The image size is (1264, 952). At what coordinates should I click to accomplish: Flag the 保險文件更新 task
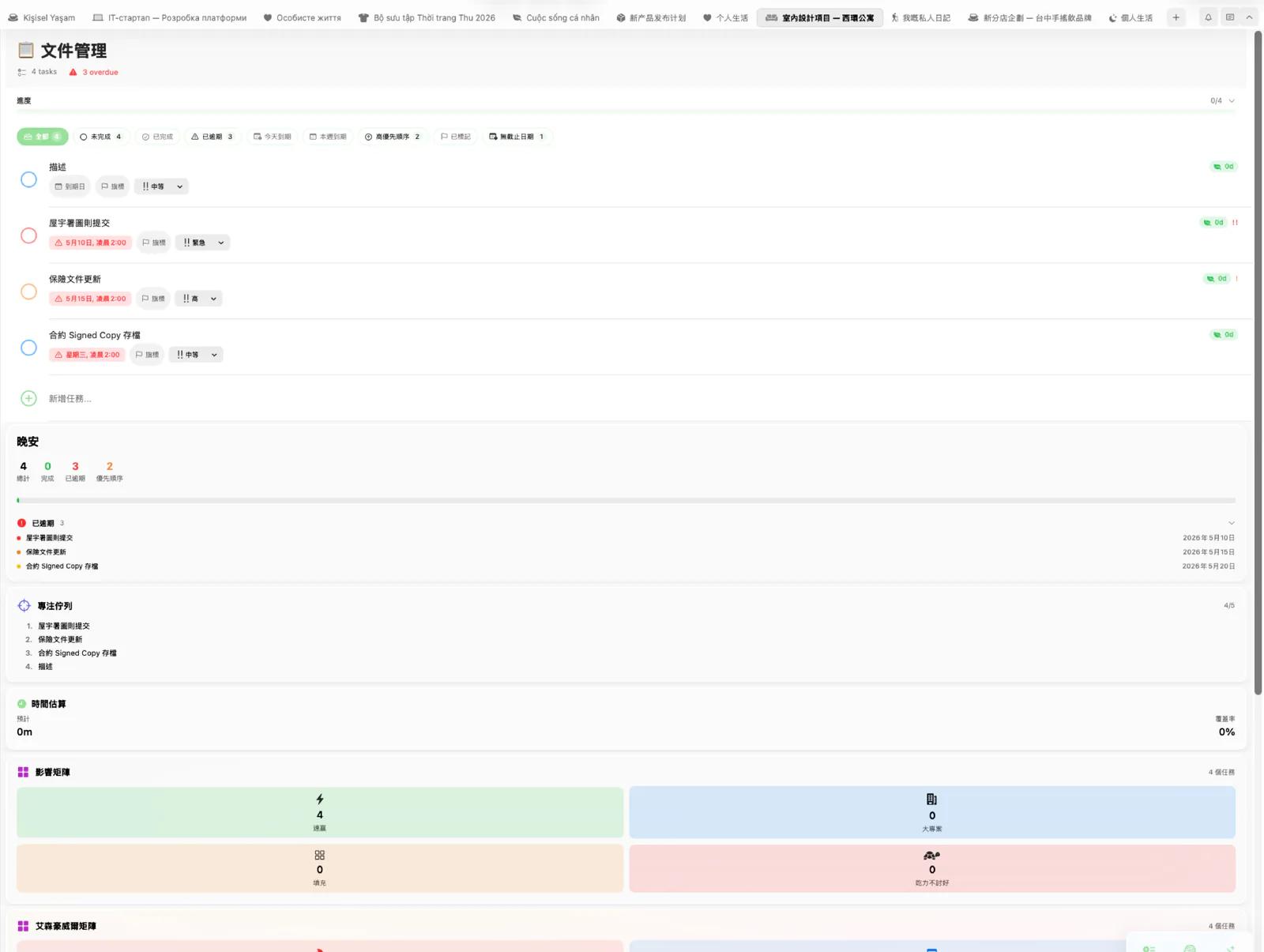point(153,299)
